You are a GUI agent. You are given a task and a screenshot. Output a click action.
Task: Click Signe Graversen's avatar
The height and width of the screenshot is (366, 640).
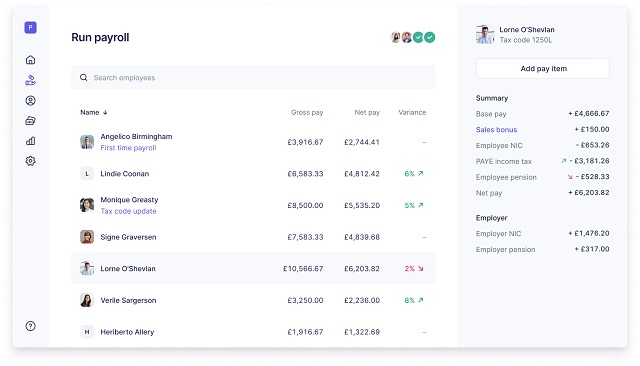(87, 237)
